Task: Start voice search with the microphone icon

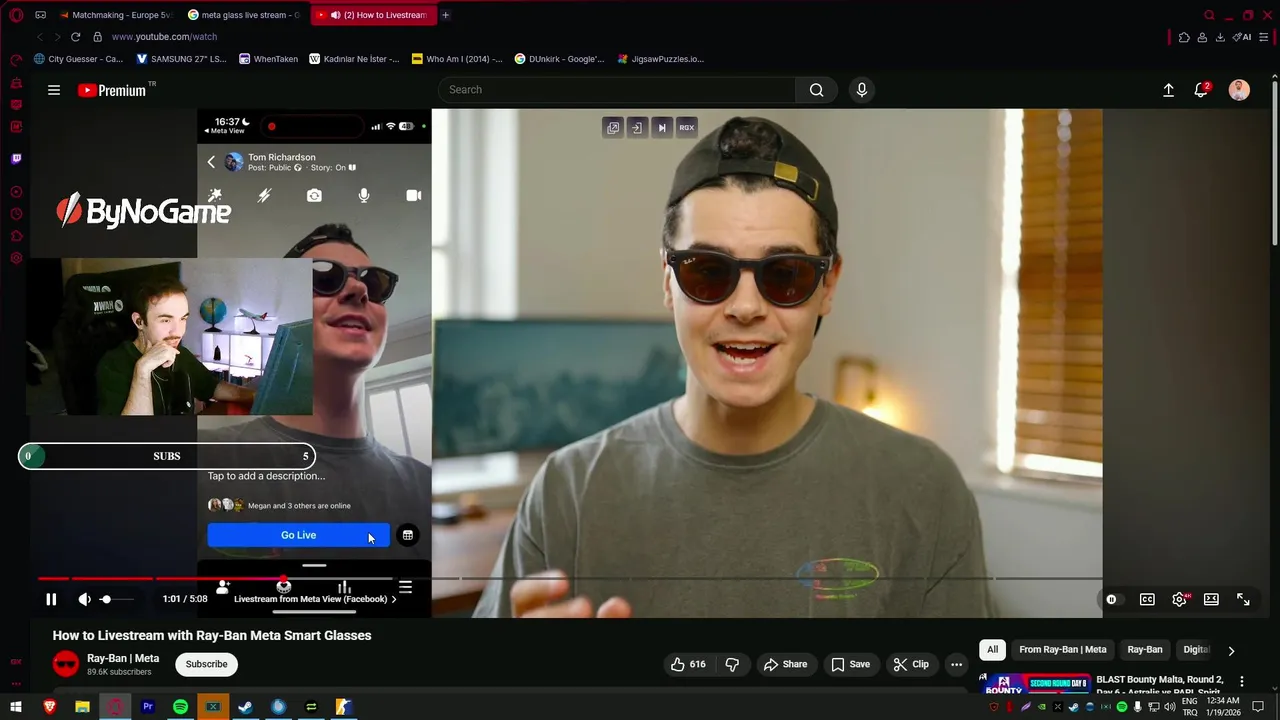Action: coord(862,90)
